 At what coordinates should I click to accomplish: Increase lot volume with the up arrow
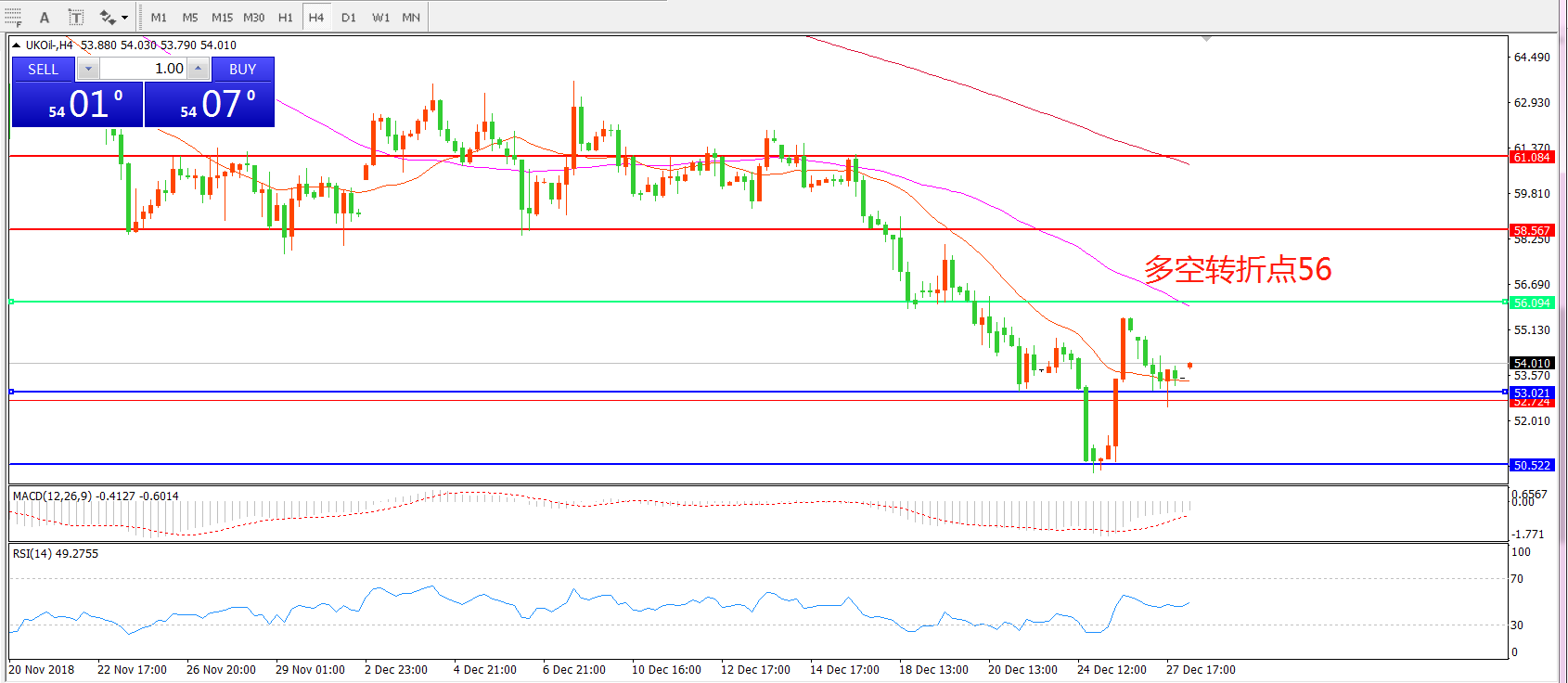(x=198, y=69)
